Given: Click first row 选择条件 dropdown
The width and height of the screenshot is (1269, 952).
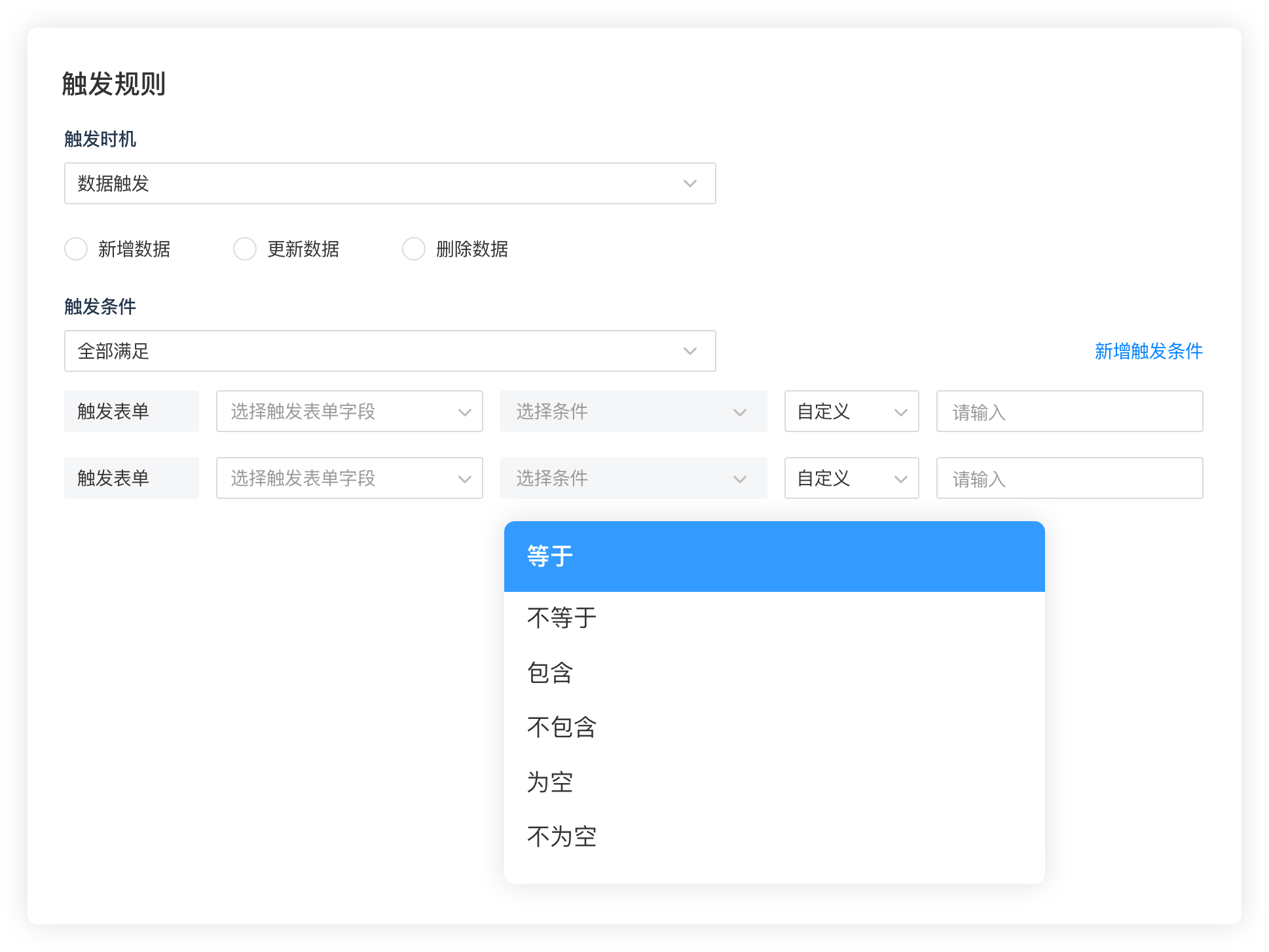Looking at the screenshot, I should point(633,411).
